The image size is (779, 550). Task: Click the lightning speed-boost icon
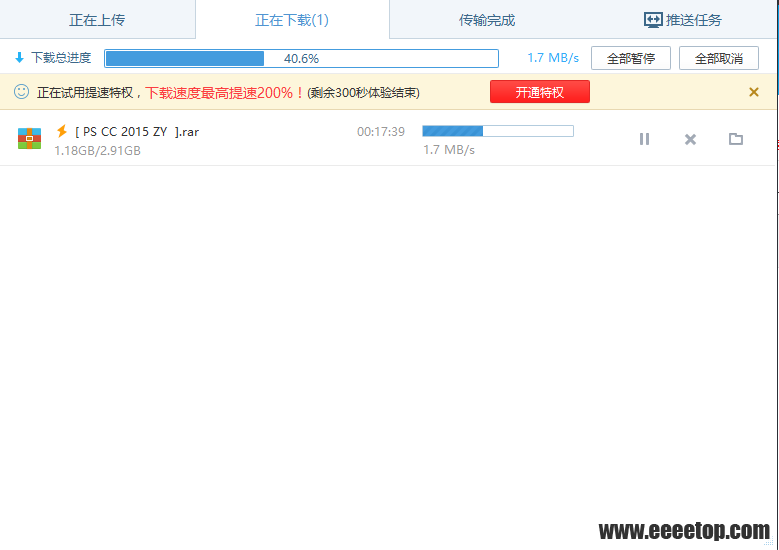tap(62, 131)
